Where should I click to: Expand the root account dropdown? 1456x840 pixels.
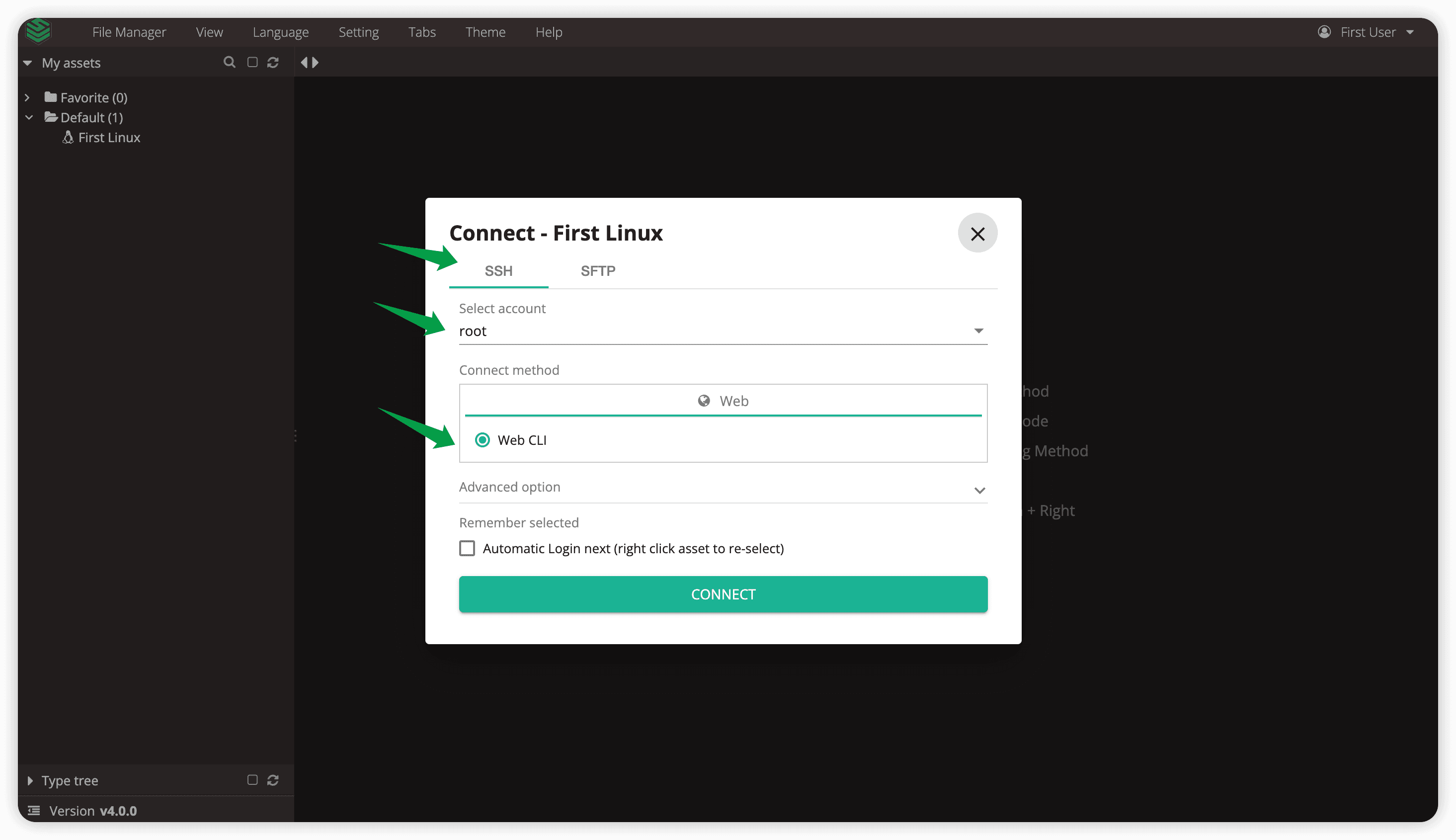(979, 331)
